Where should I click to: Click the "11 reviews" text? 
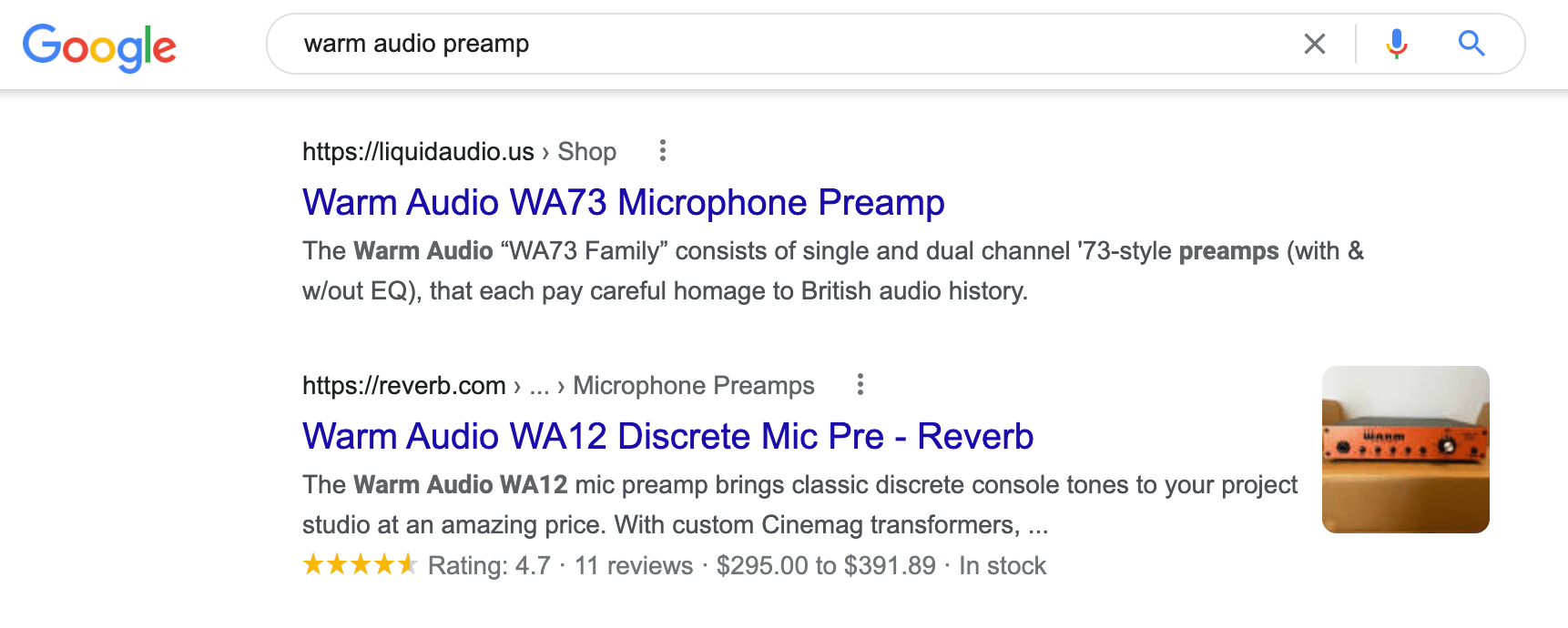634,565
